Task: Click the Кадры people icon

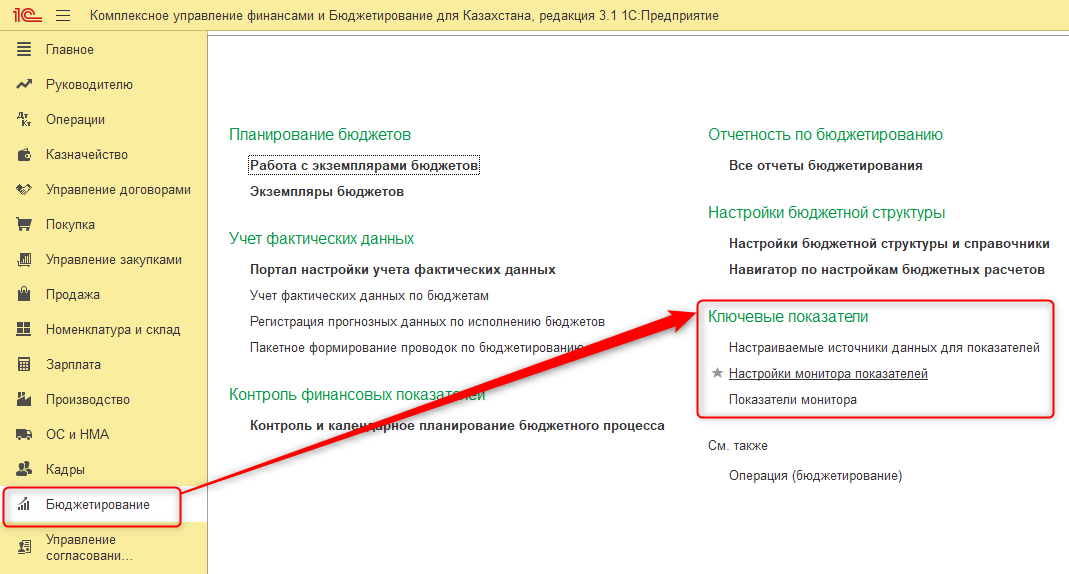Action: pos(24,469)
